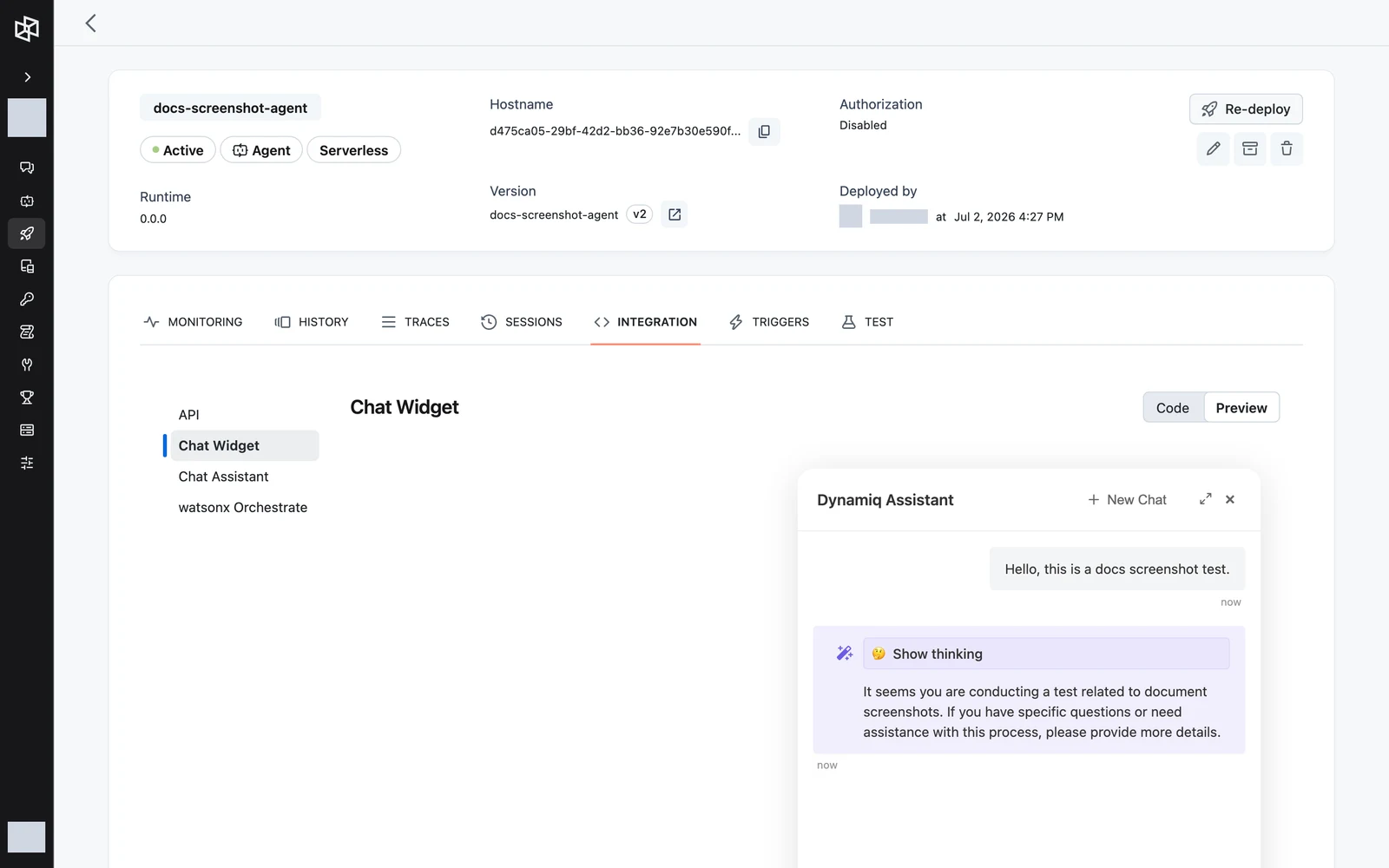Select API in the integration list
Viewport: 1389px width, 868px height.
[188, 415]
